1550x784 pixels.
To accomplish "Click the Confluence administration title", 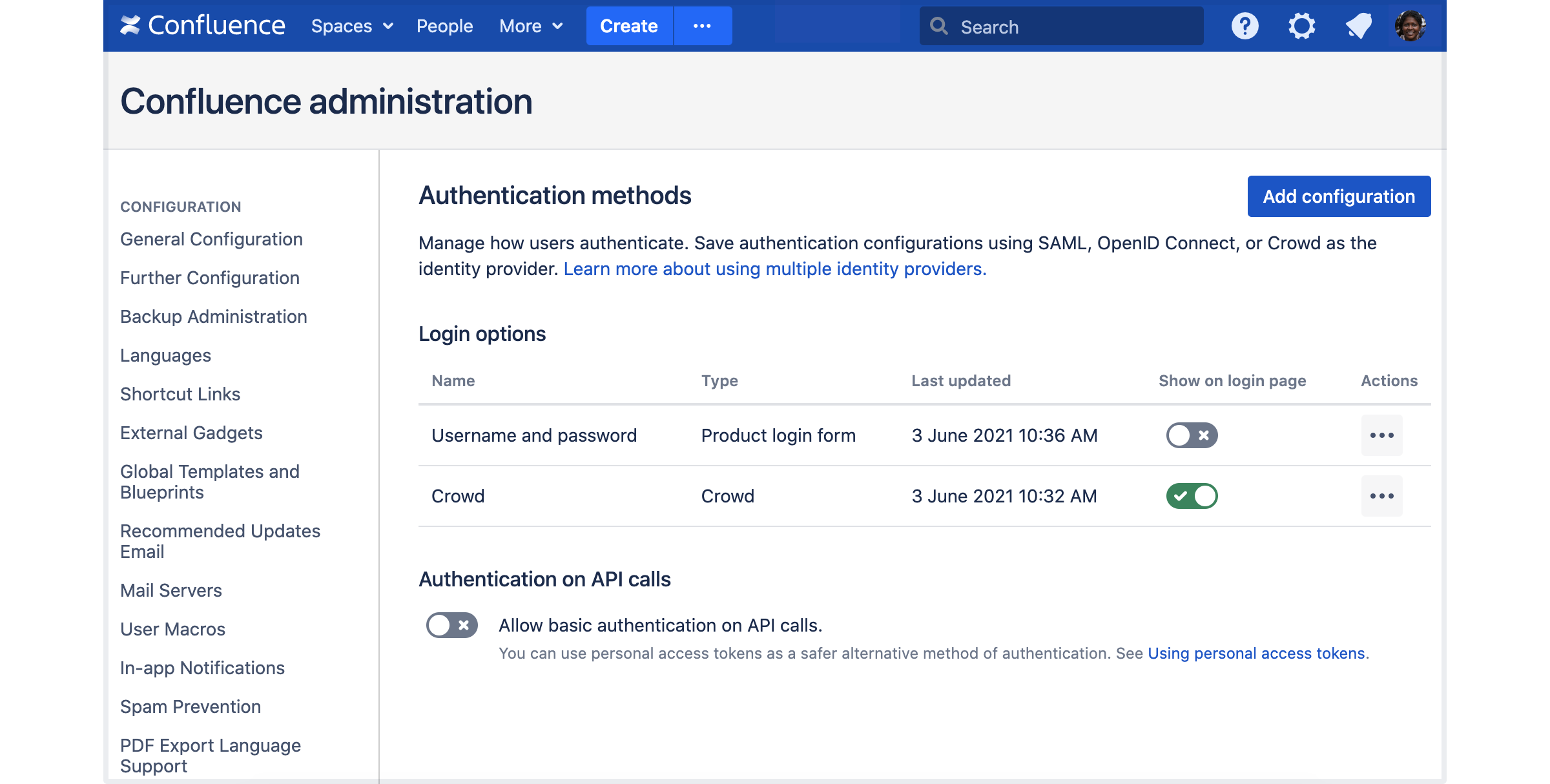I will pyautogui.click(x=326, y=101).
